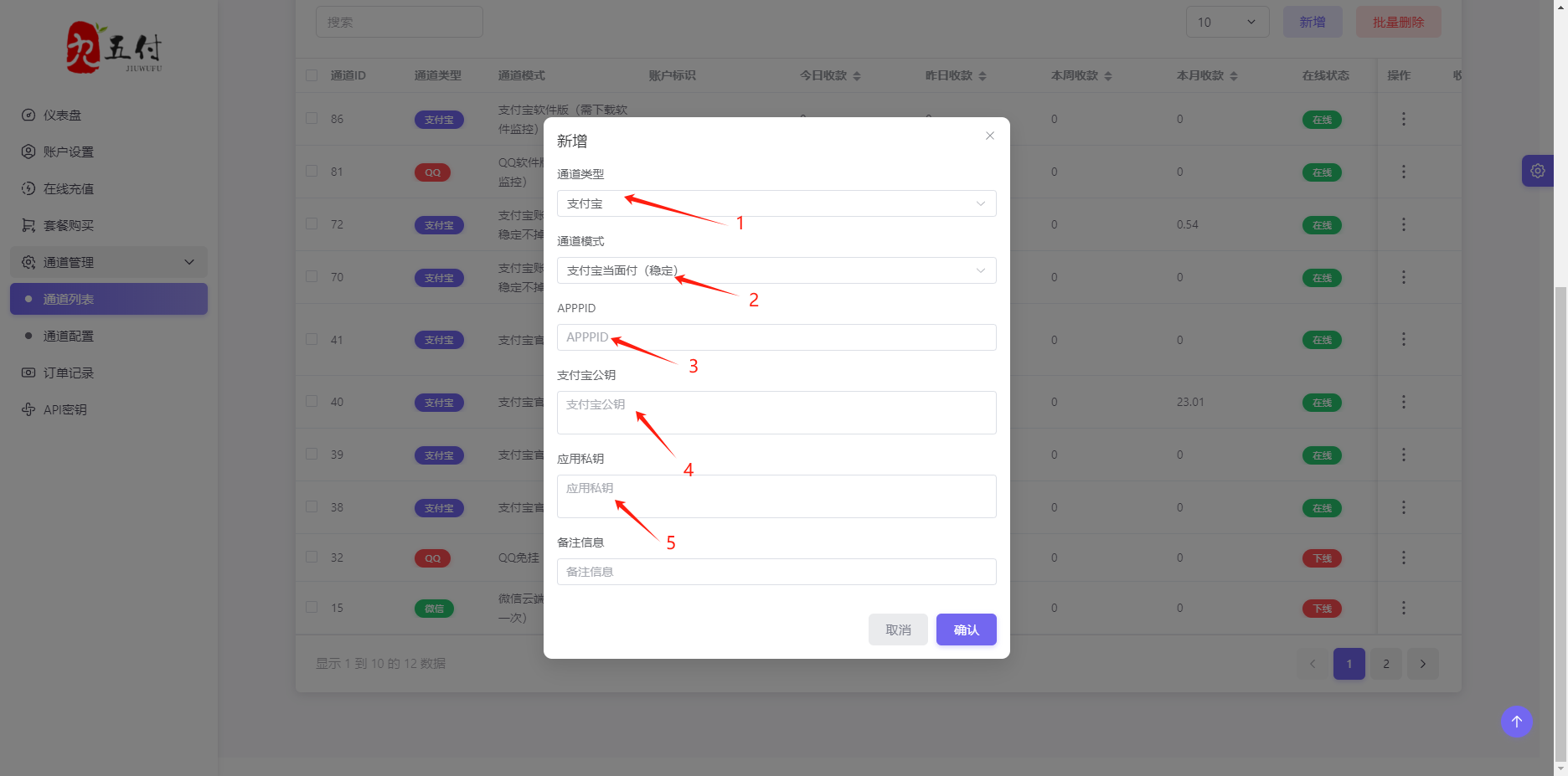Check the row 81 checkbox
Viewport: 1568px width, 776px height.
click(312, 172)
